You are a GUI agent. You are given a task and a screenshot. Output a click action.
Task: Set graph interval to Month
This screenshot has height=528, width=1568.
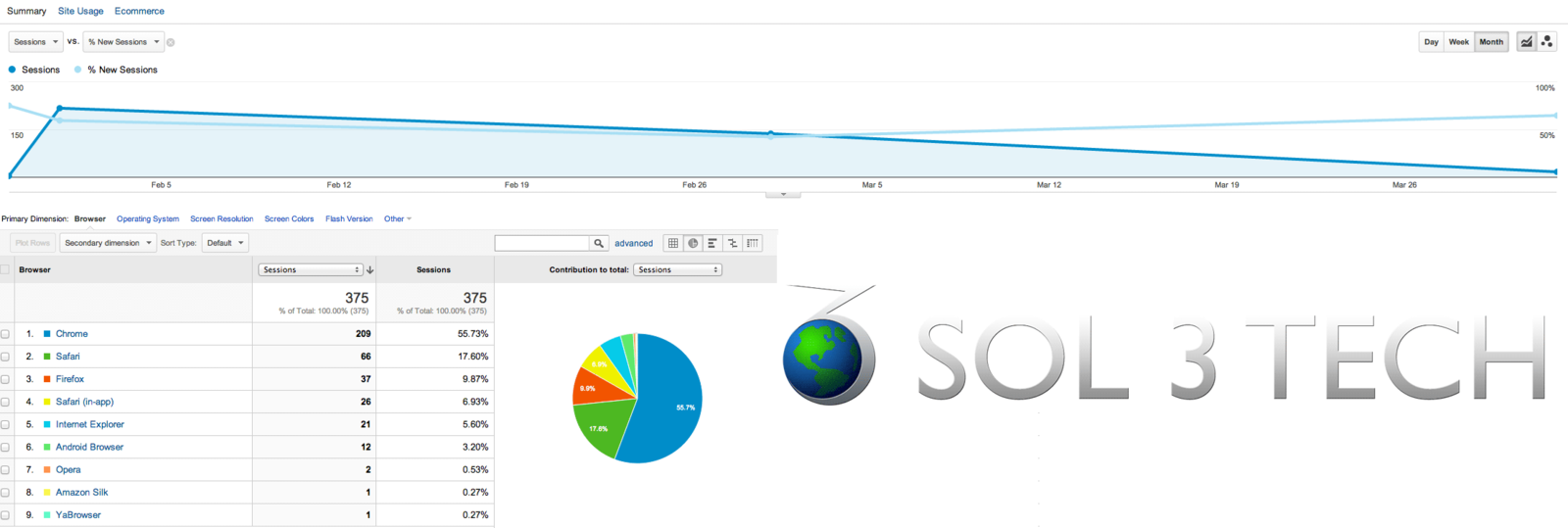click(x=1492, y=42)
